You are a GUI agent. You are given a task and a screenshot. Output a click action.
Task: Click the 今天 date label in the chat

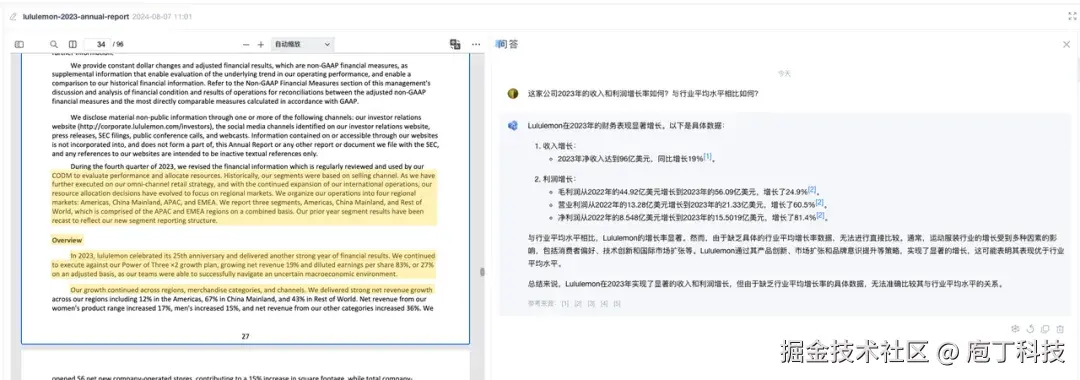[785, 73]
